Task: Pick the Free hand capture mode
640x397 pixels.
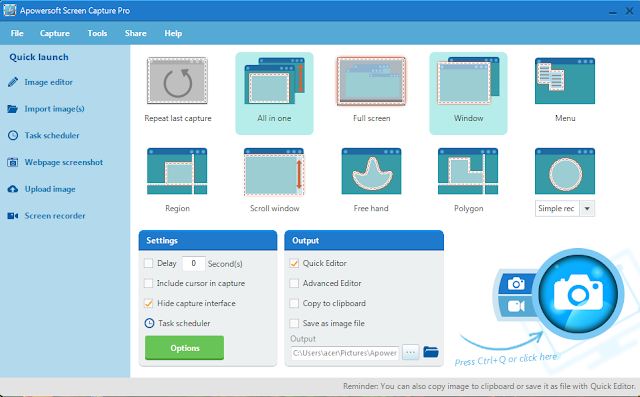Action: pyautogui.click(x=371, y=171)
